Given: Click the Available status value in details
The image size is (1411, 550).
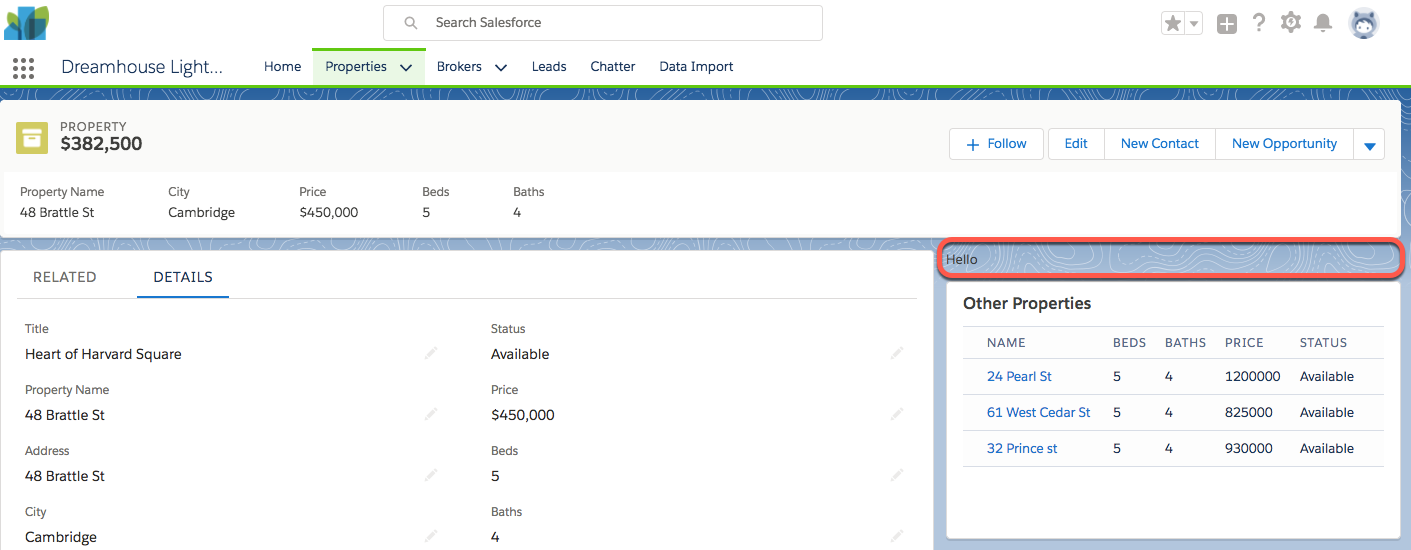Looking at the screenshot, I should click(x=520, y=355).
